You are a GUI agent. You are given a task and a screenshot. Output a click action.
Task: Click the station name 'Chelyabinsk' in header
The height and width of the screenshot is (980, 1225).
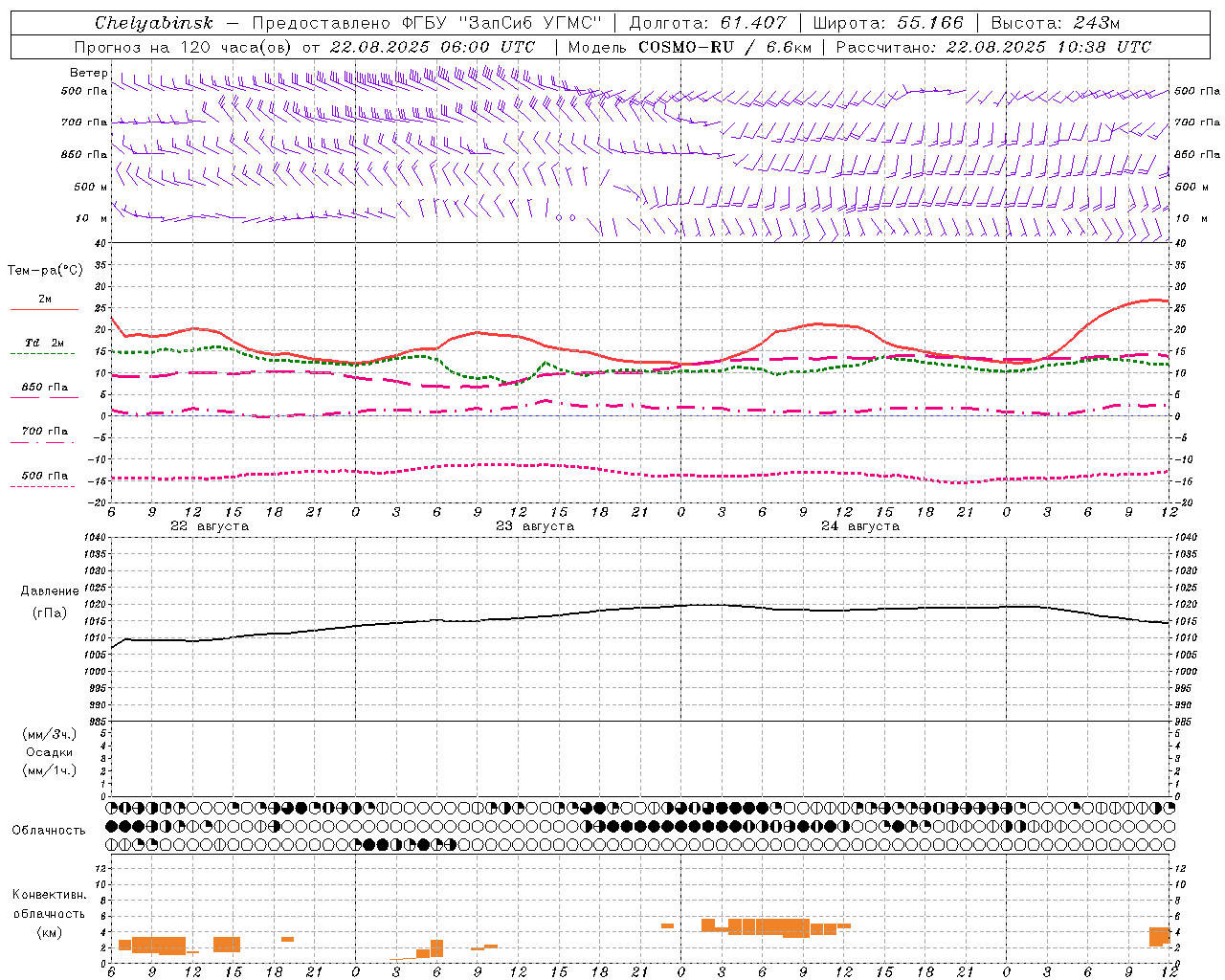tap(153, 23)
